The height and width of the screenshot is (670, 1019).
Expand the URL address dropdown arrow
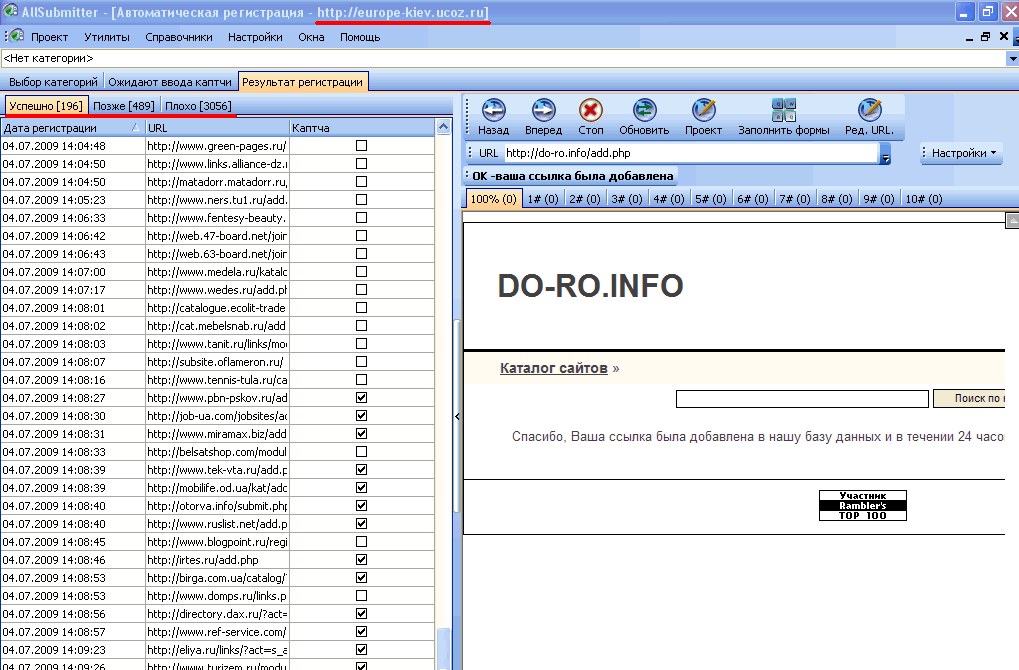885,154
